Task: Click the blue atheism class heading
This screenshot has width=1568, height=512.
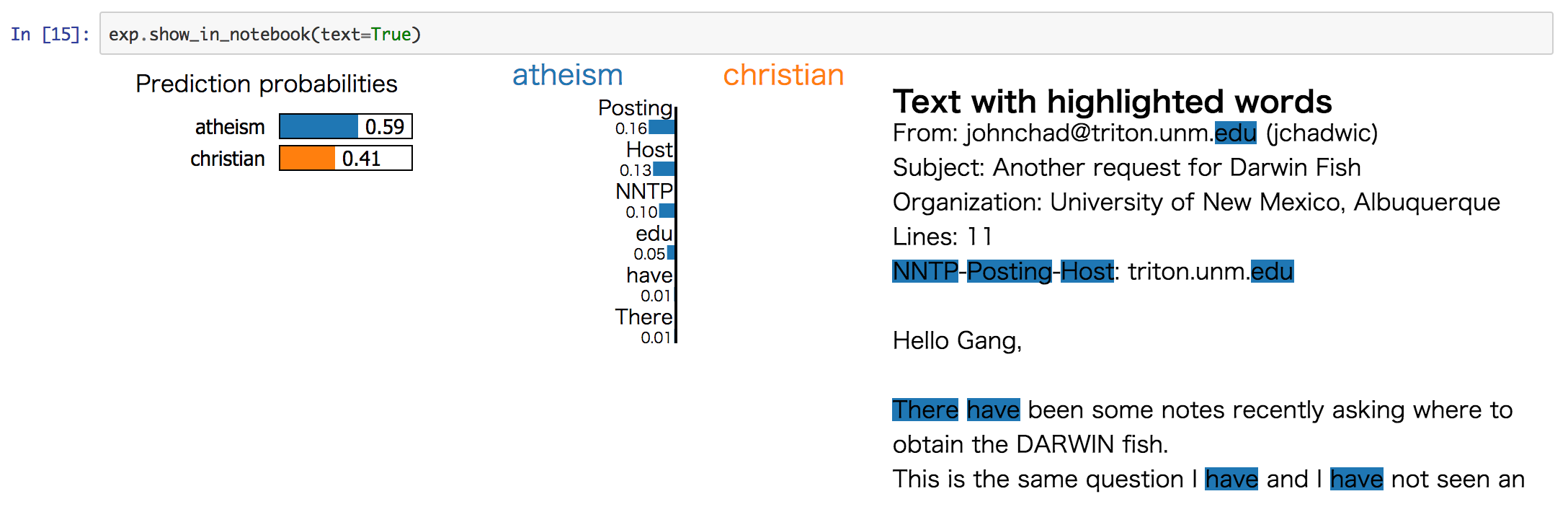Action: point(567,75)
